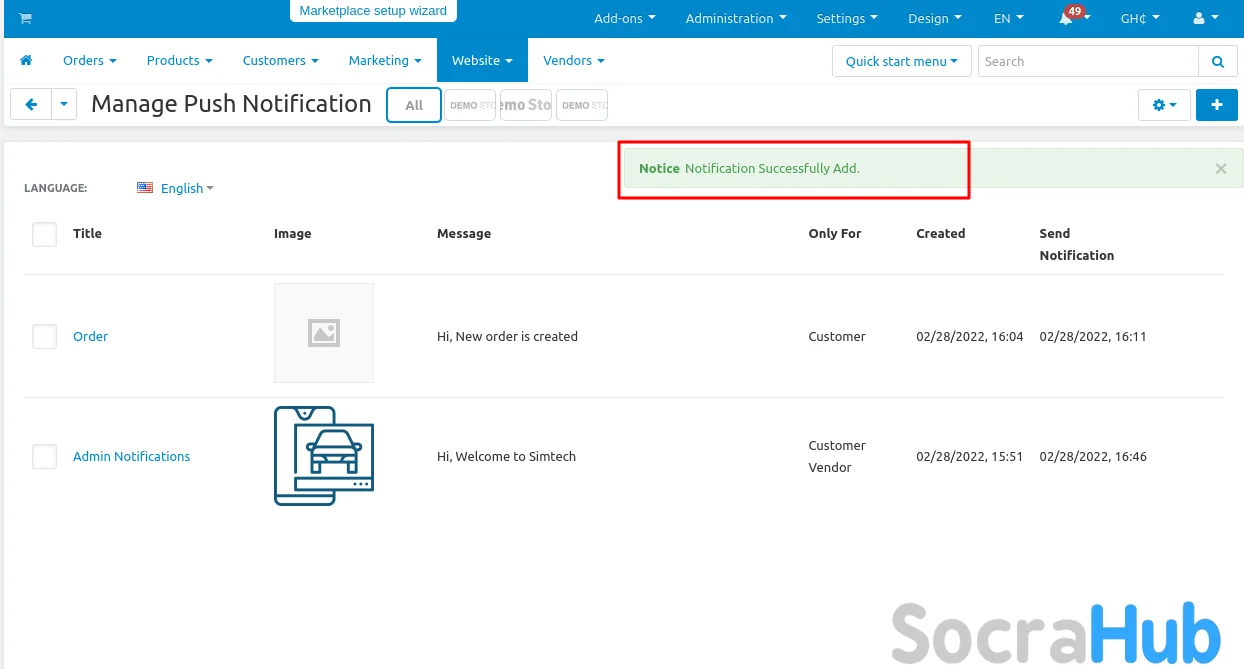
Task: Go to the home dashboard icon
Action: pos(26,61)
